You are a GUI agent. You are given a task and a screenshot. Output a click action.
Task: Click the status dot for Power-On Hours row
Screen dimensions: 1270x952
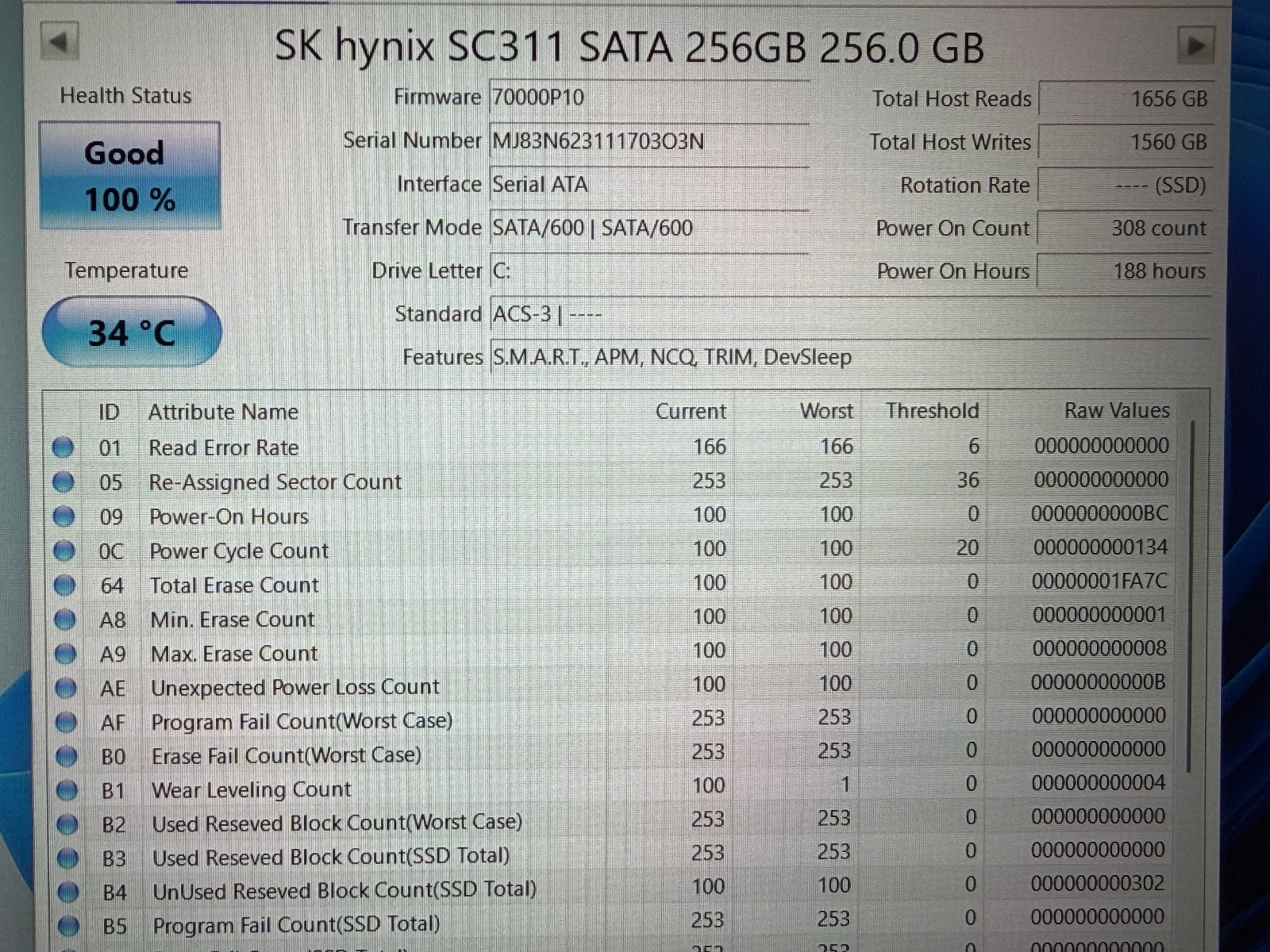pyautogui.click(x=63, y=516)
